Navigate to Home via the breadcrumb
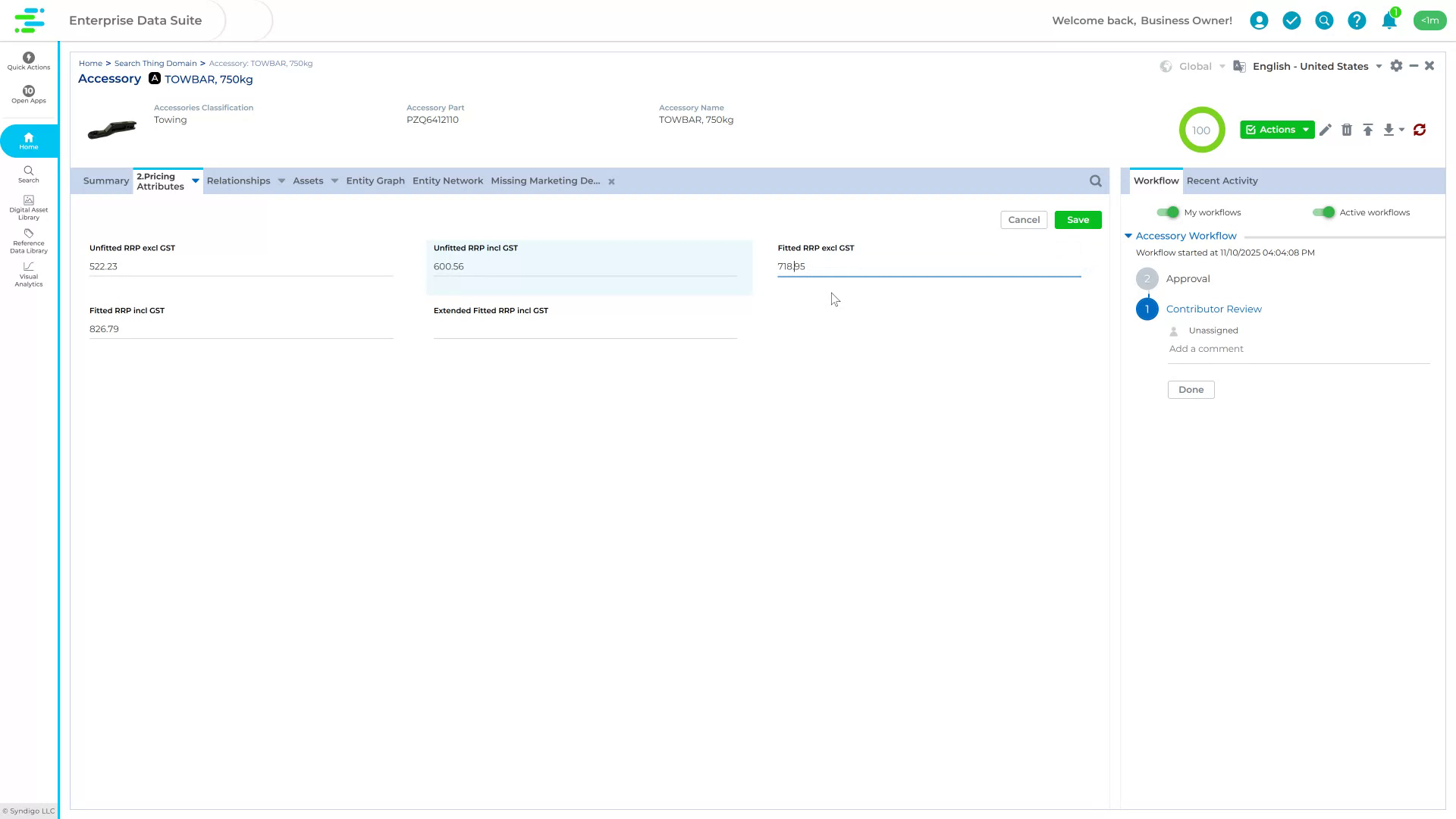 pyautogui.click(x=90, y=63)
